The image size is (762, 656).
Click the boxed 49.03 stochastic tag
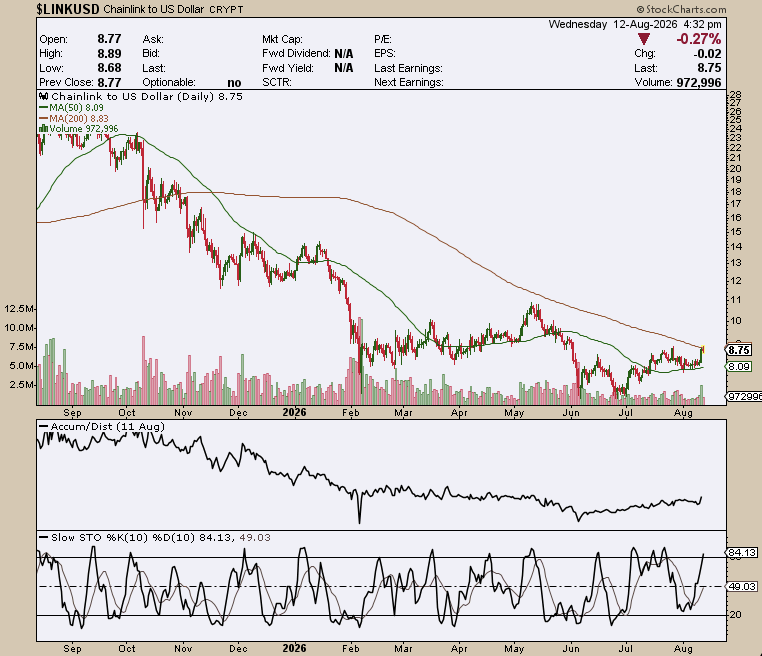[x=742, y=587]
